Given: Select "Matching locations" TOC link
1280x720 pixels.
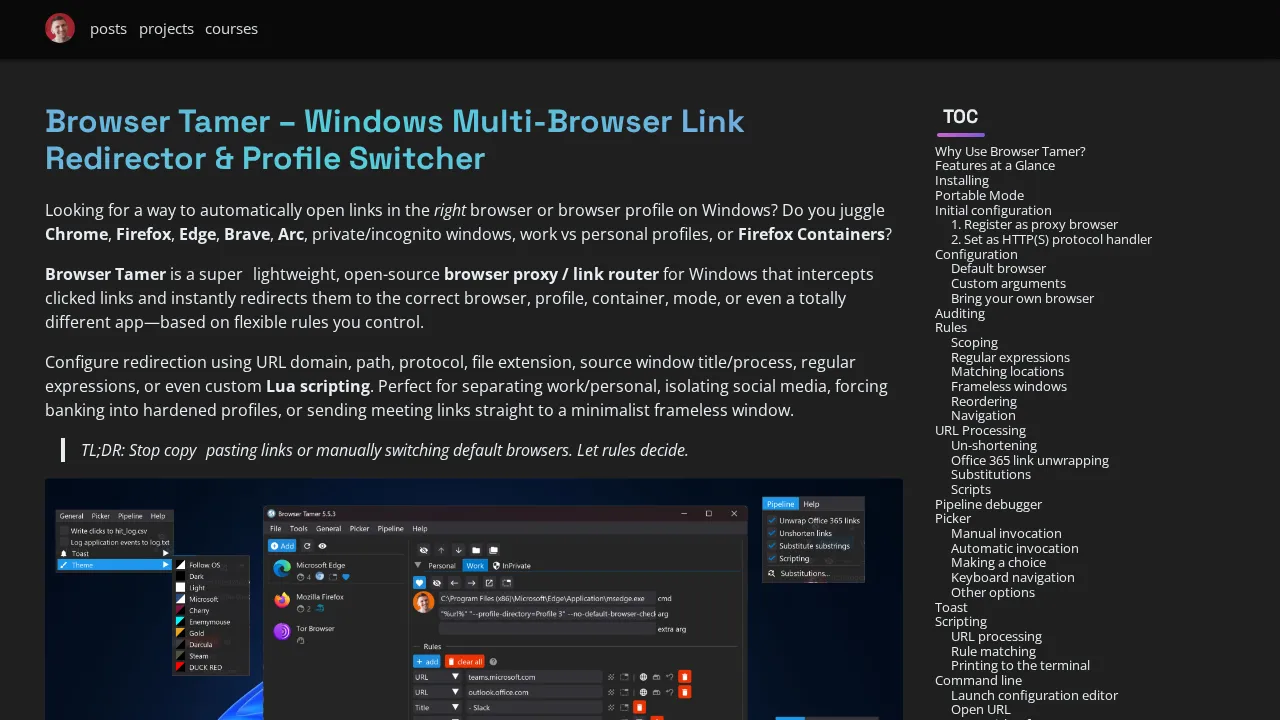Looking at the screenshot, I should 1007,372.
